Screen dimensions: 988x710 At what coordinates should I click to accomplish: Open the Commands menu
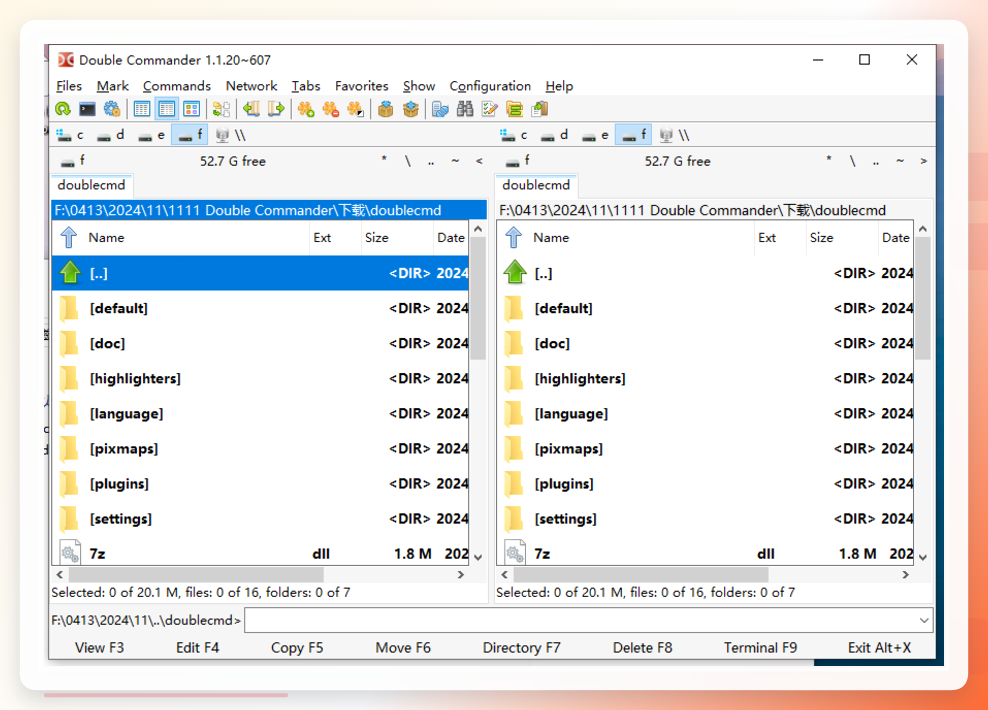tap(176, 86)
